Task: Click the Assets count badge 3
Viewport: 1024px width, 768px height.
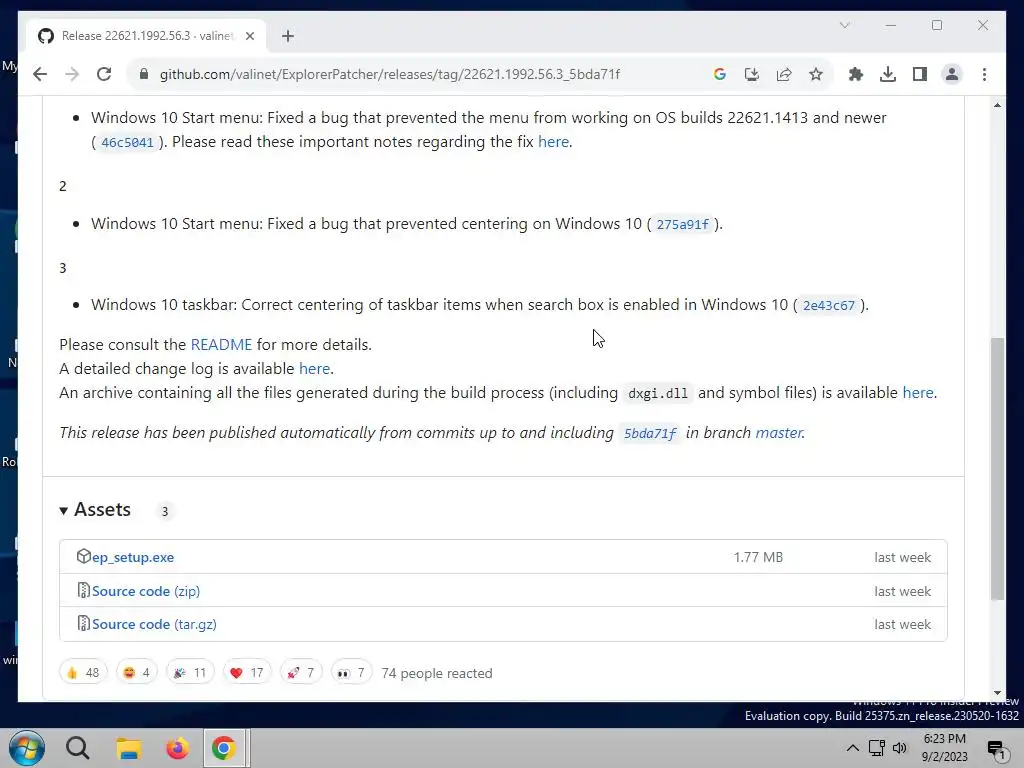Action: (165, 511)
